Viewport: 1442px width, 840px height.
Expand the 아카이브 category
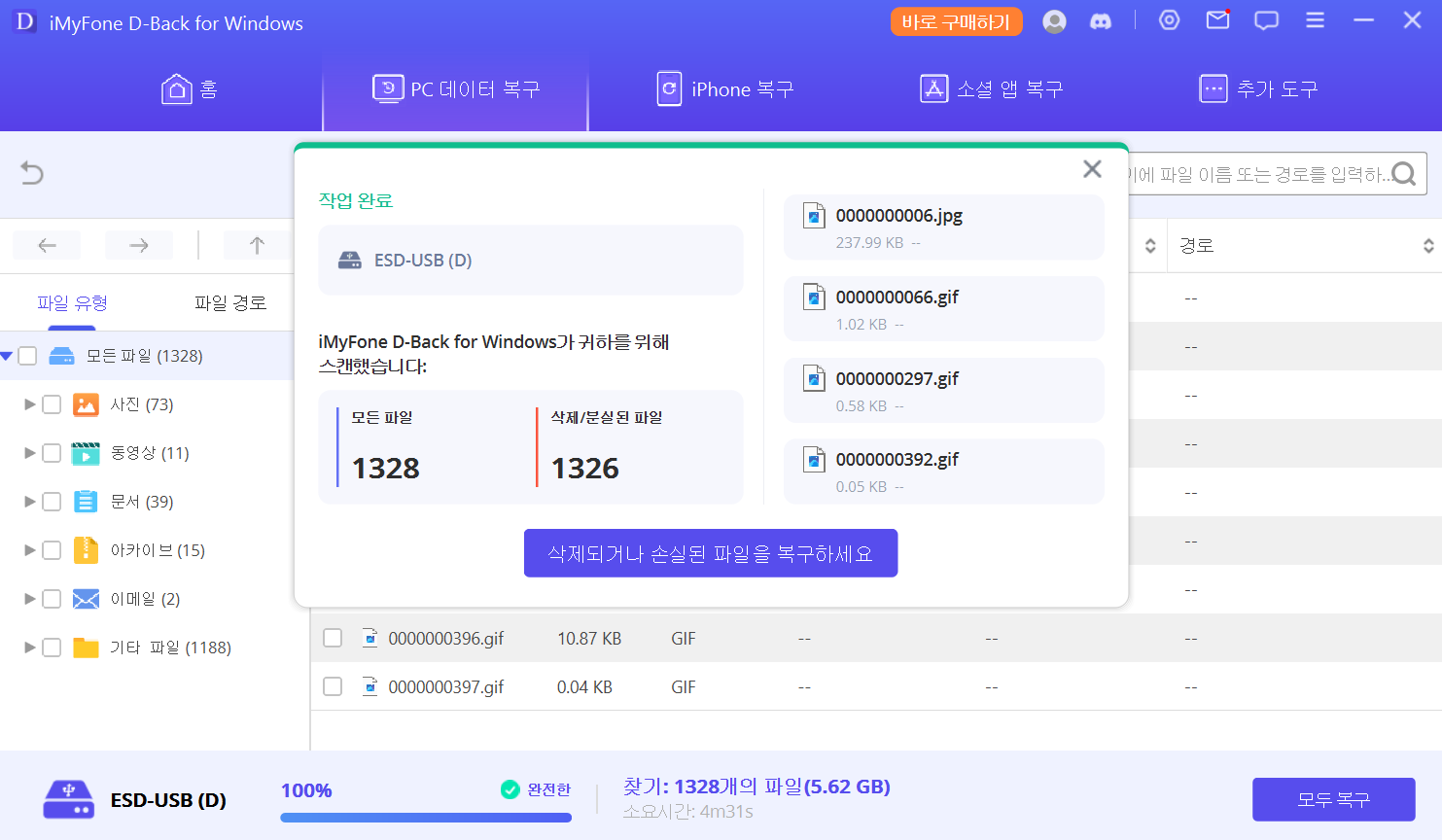[30, 550]
